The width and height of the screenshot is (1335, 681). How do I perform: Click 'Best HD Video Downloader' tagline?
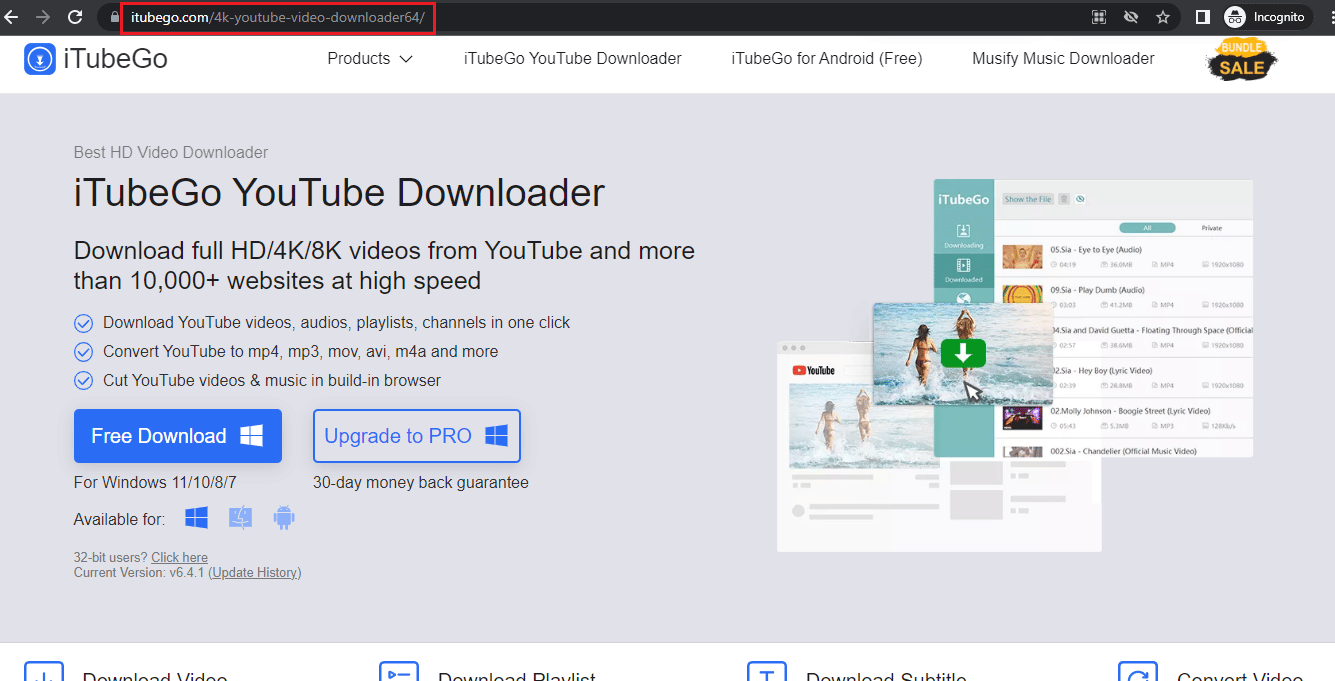171,153
